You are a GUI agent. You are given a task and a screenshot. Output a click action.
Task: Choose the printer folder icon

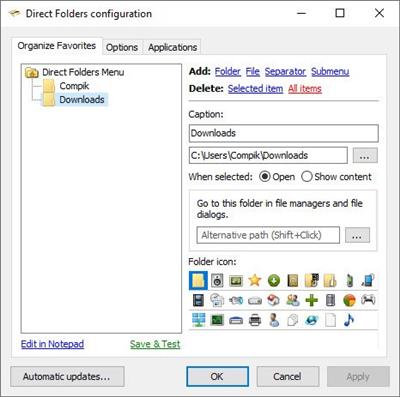(x=255, y=320)
